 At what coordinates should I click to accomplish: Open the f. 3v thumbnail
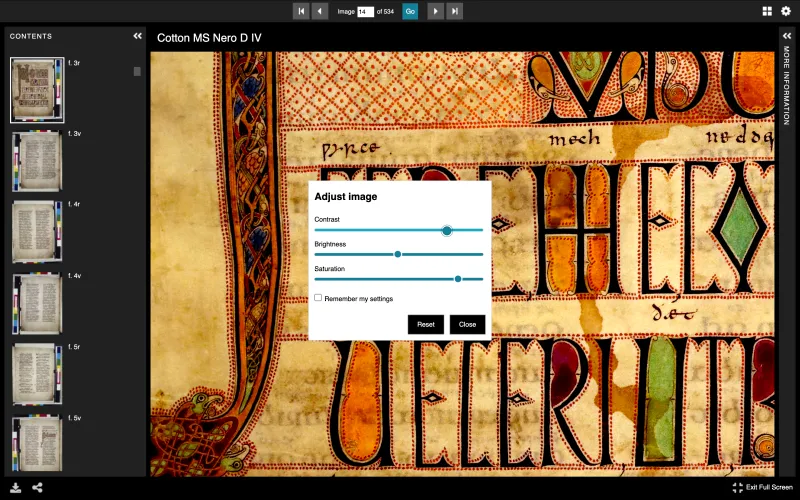[37, 161]
